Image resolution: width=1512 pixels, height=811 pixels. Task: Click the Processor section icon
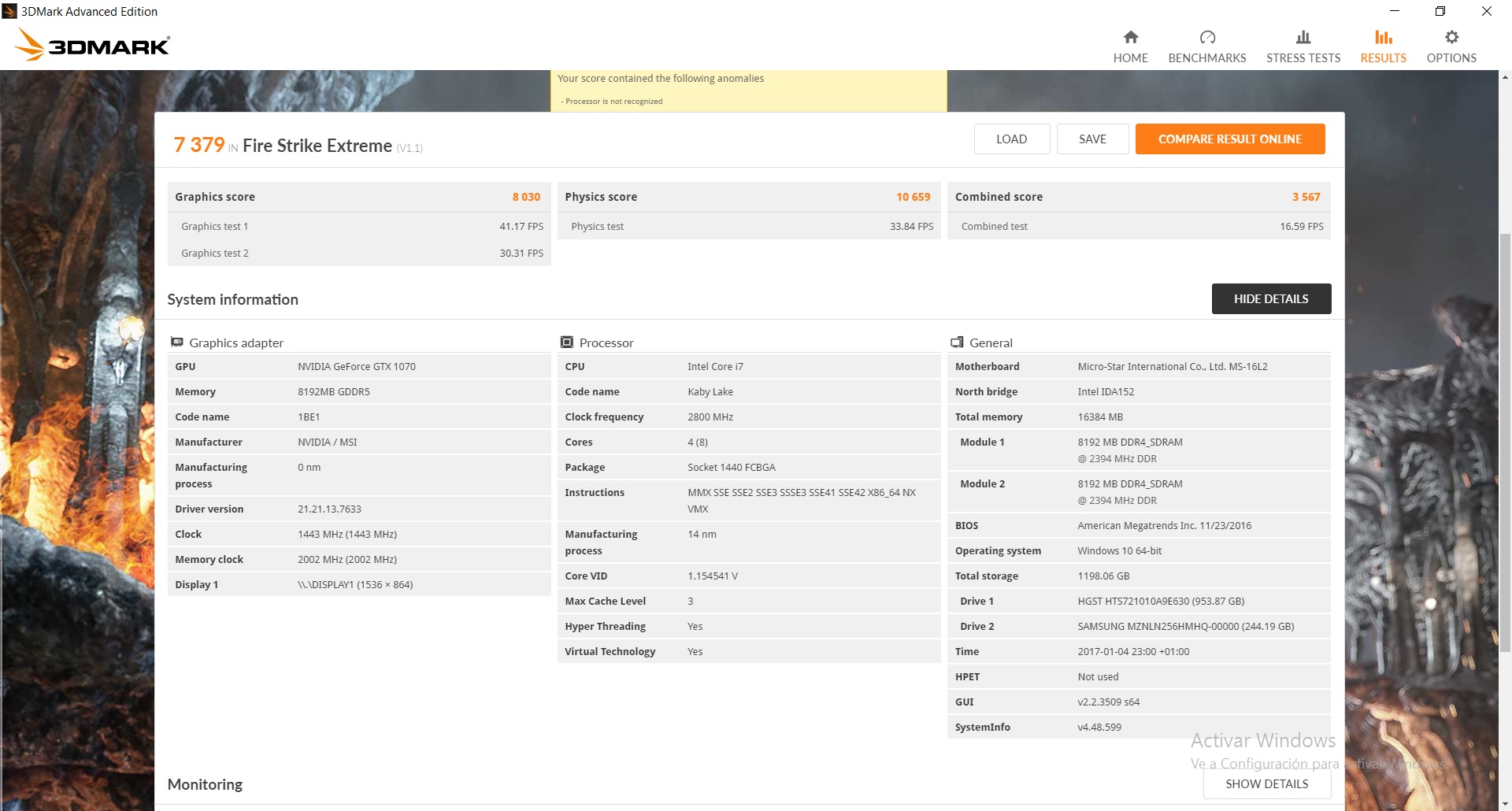pyautogui.click(x=566, y=343)
